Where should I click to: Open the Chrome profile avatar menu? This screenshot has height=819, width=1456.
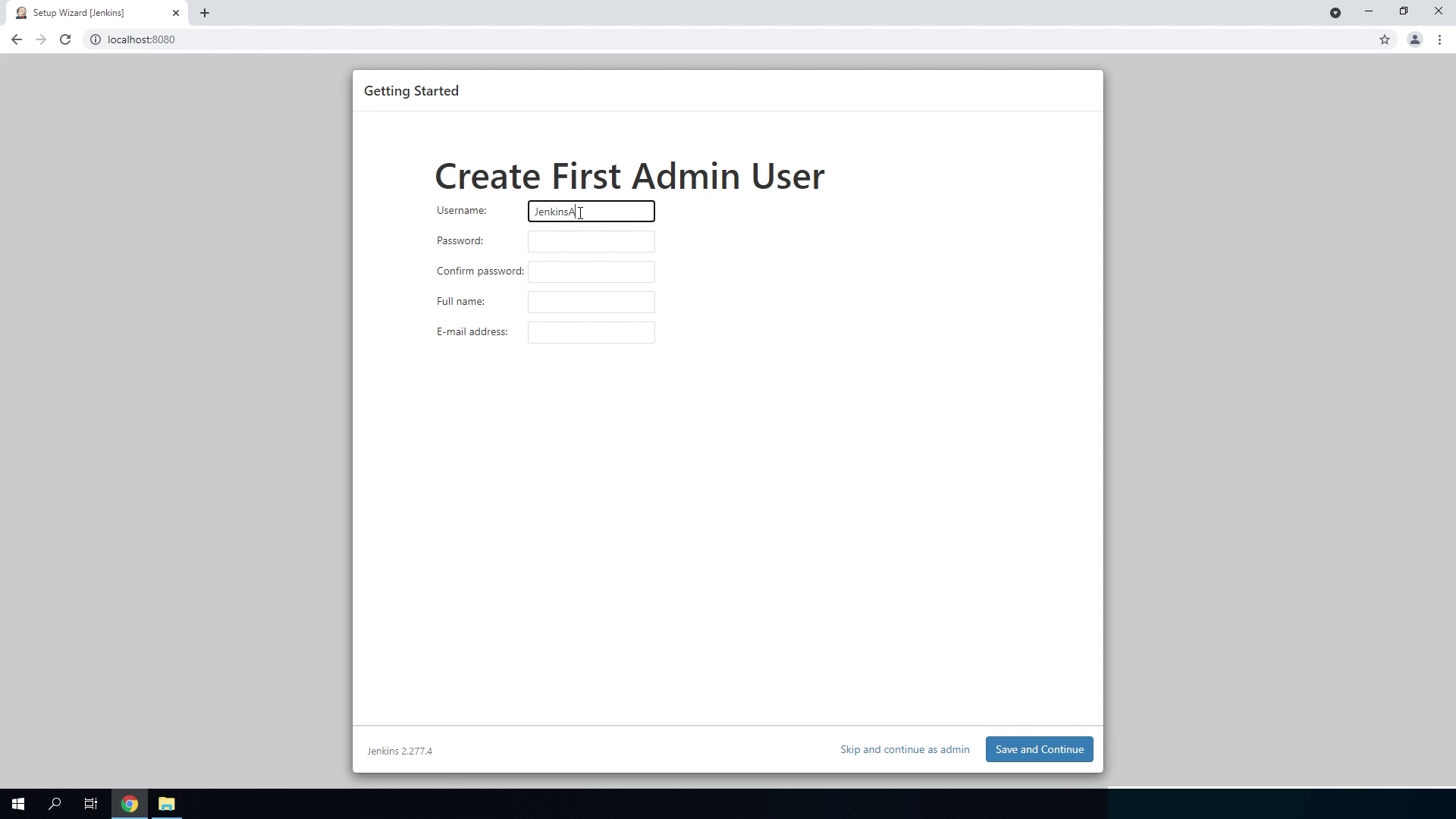point(1414,39)
